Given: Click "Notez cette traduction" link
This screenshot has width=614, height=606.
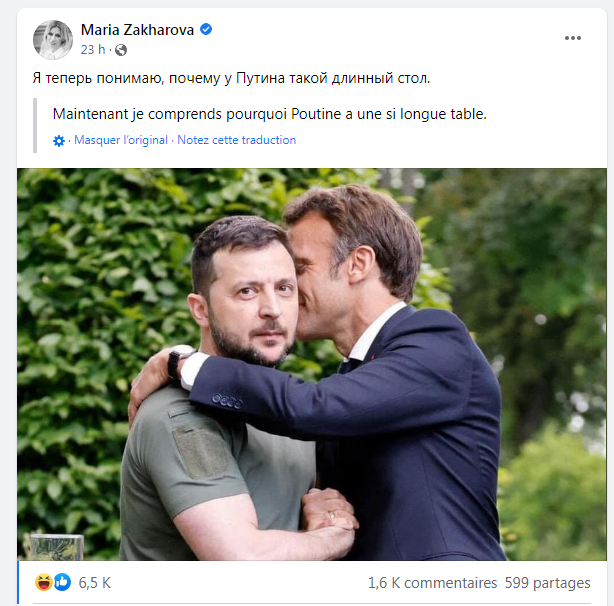Looking at the screenshot, I should coord(237,140).
